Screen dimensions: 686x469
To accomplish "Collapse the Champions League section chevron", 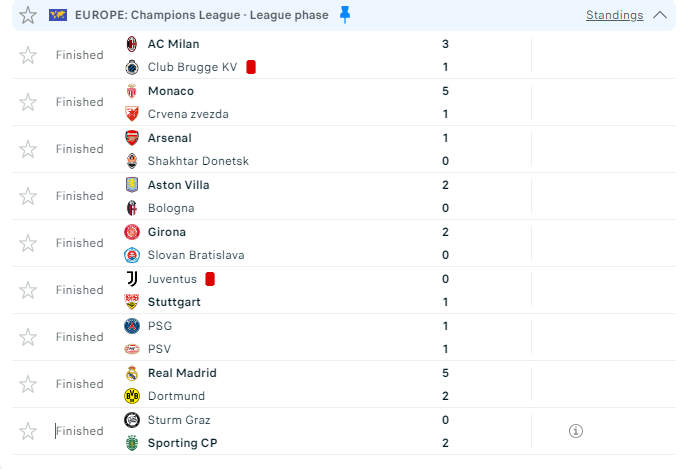I will click(x=659, y=15).
